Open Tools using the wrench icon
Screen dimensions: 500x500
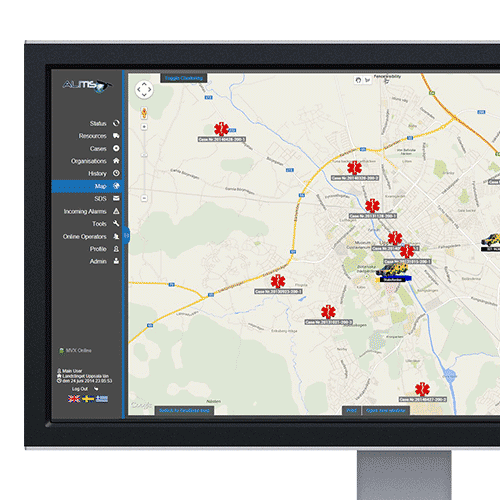116,223
